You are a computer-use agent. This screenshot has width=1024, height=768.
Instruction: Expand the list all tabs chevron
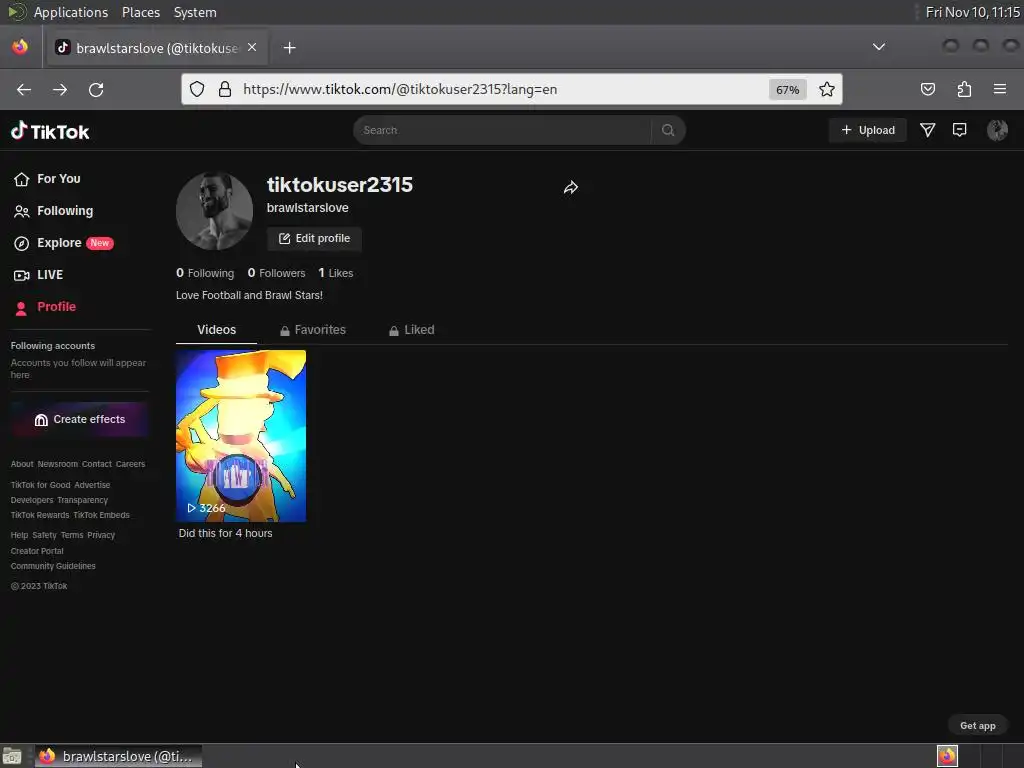pos(879,46)
